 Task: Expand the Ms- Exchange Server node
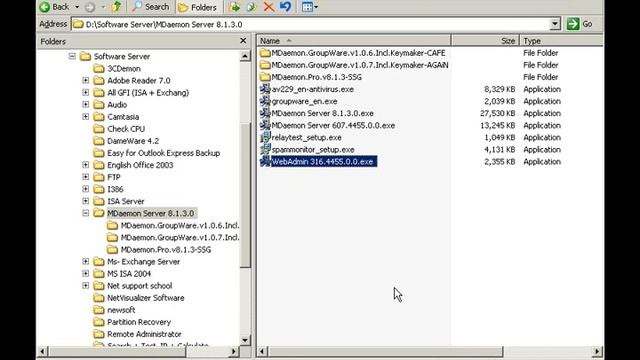(85, 262)
